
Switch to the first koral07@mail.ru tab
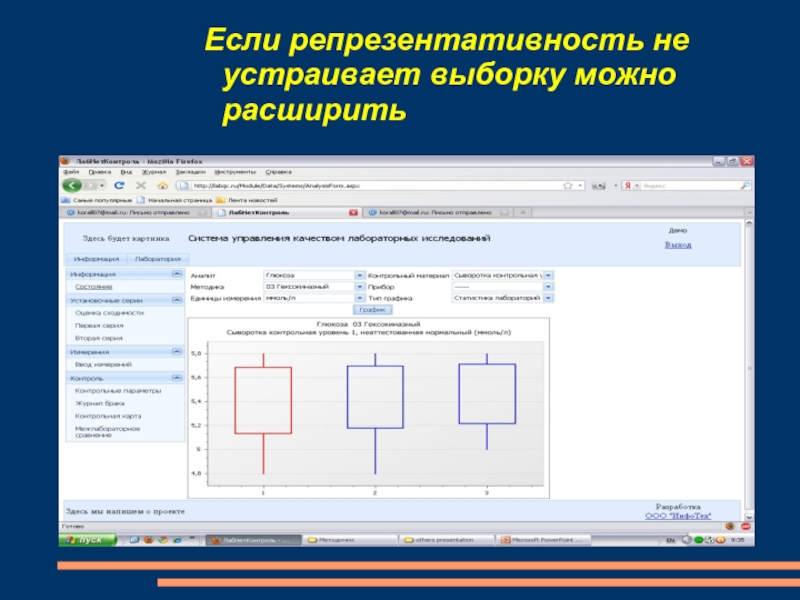136,212
